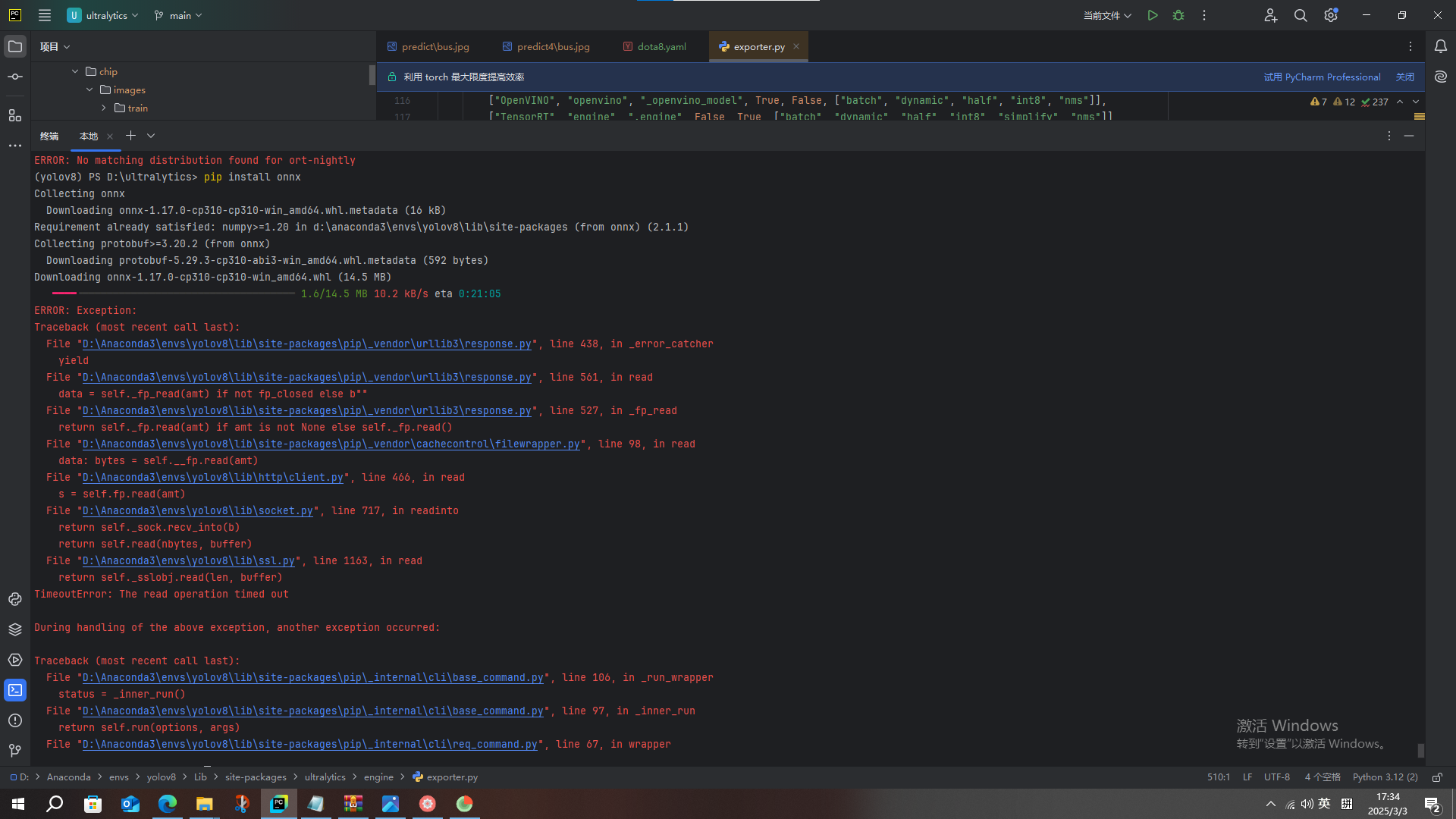Click the Debug bug icon
This screenshot has width=1456, height=819.
pos(1178,15)
